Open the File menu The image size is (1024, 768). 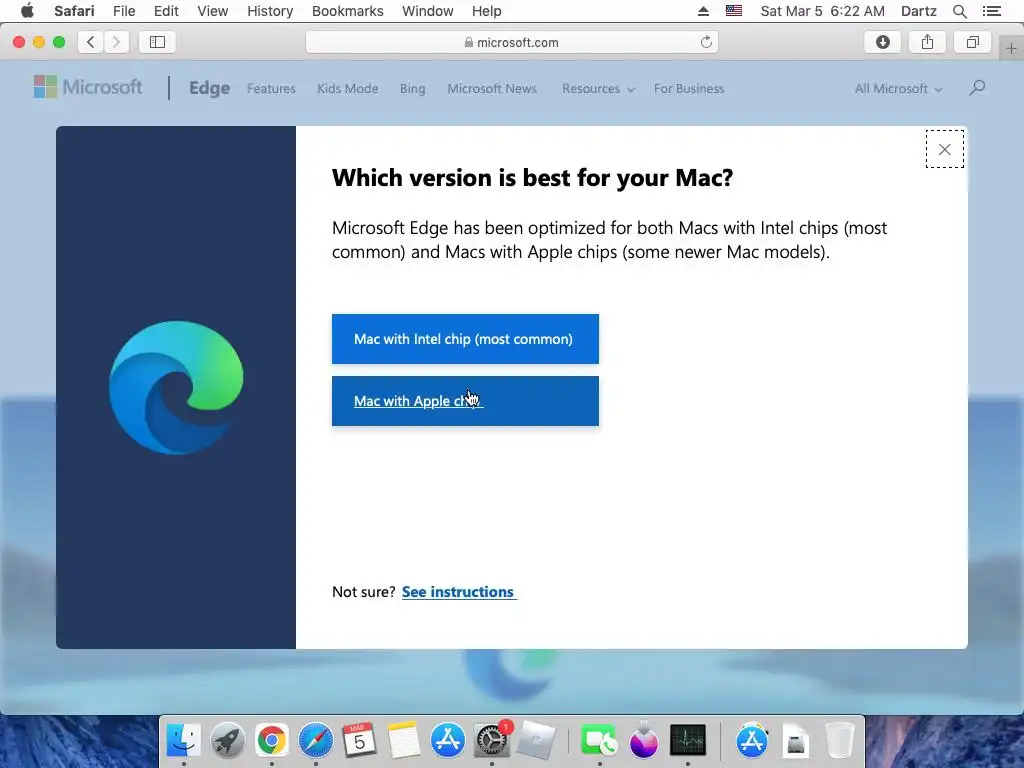(123, 11)
